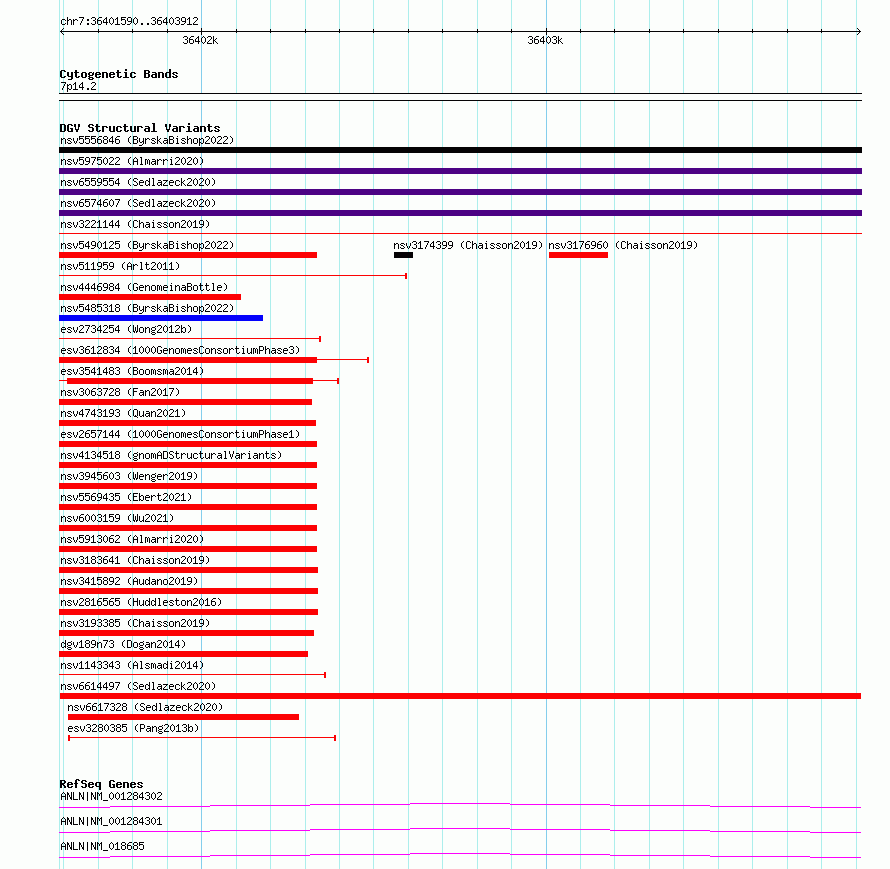Click the nsv5490125 (ByrskaBishop2022) label

[147, 245]
